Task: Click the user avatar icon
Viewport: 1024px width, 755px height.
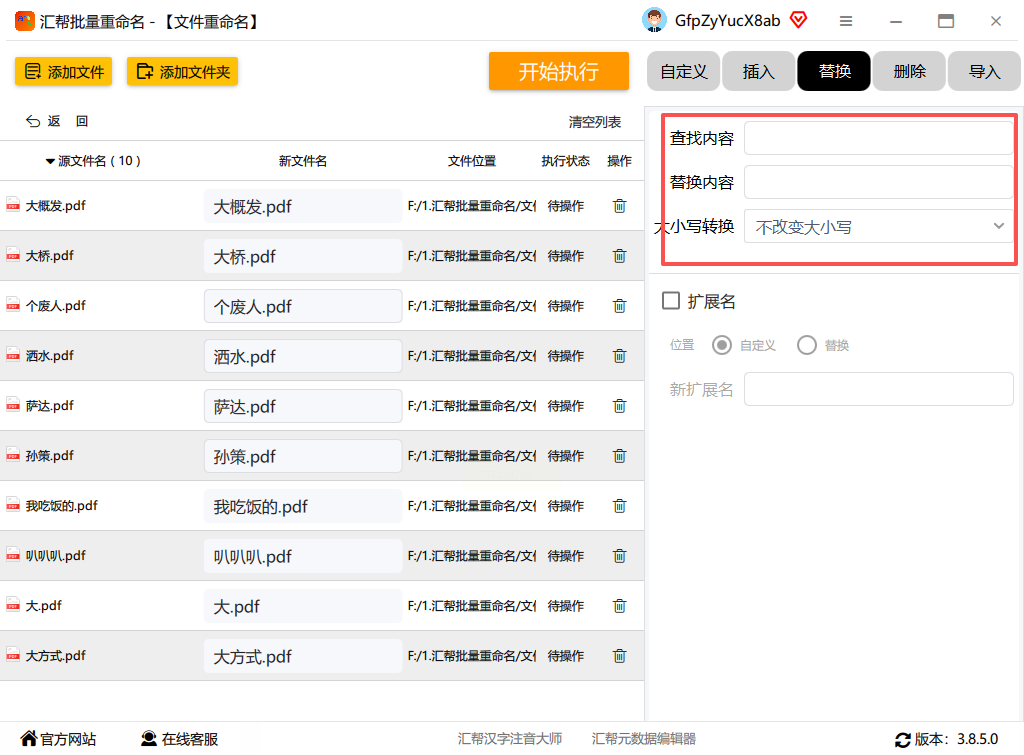Action: [654, 21]
